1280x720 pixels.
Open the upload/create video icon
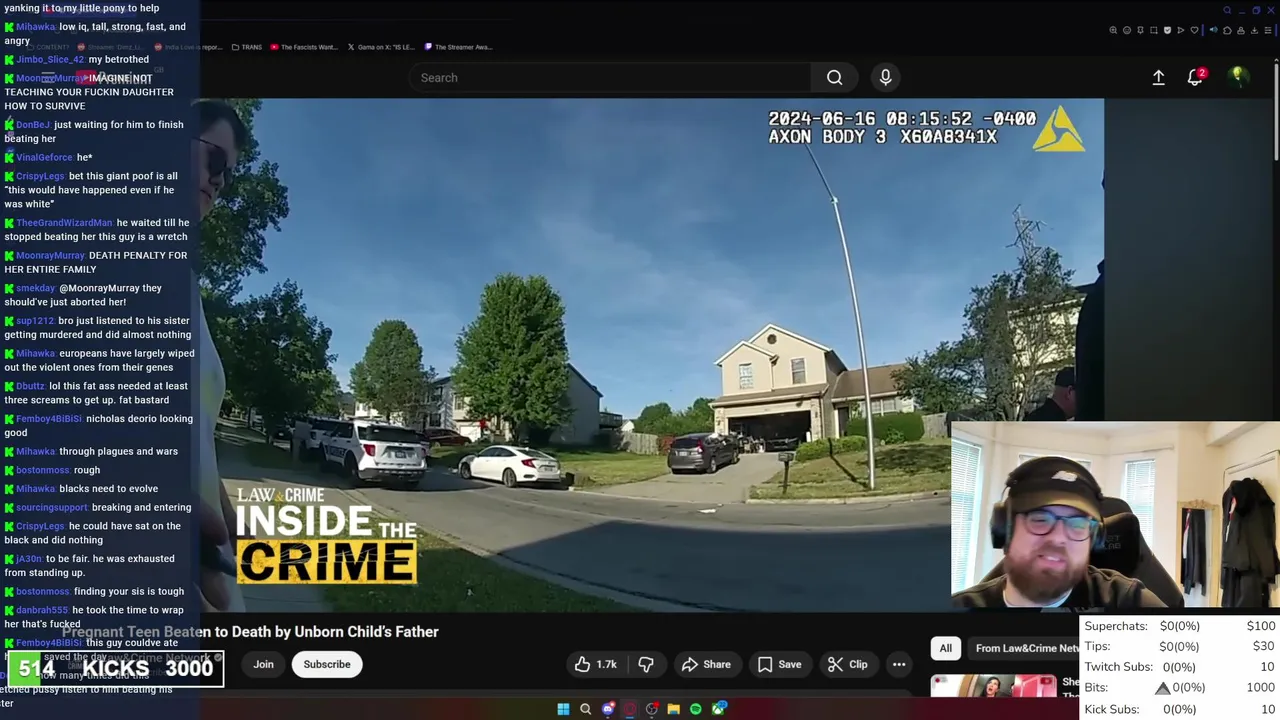(x=1158, y=77)
